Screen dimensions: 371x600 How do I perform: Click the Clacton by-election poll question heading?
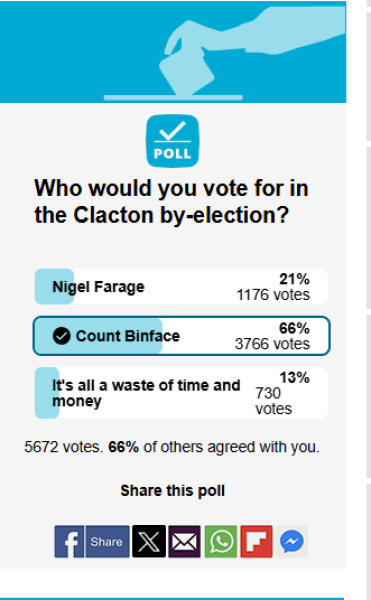(x=171, y=202)
